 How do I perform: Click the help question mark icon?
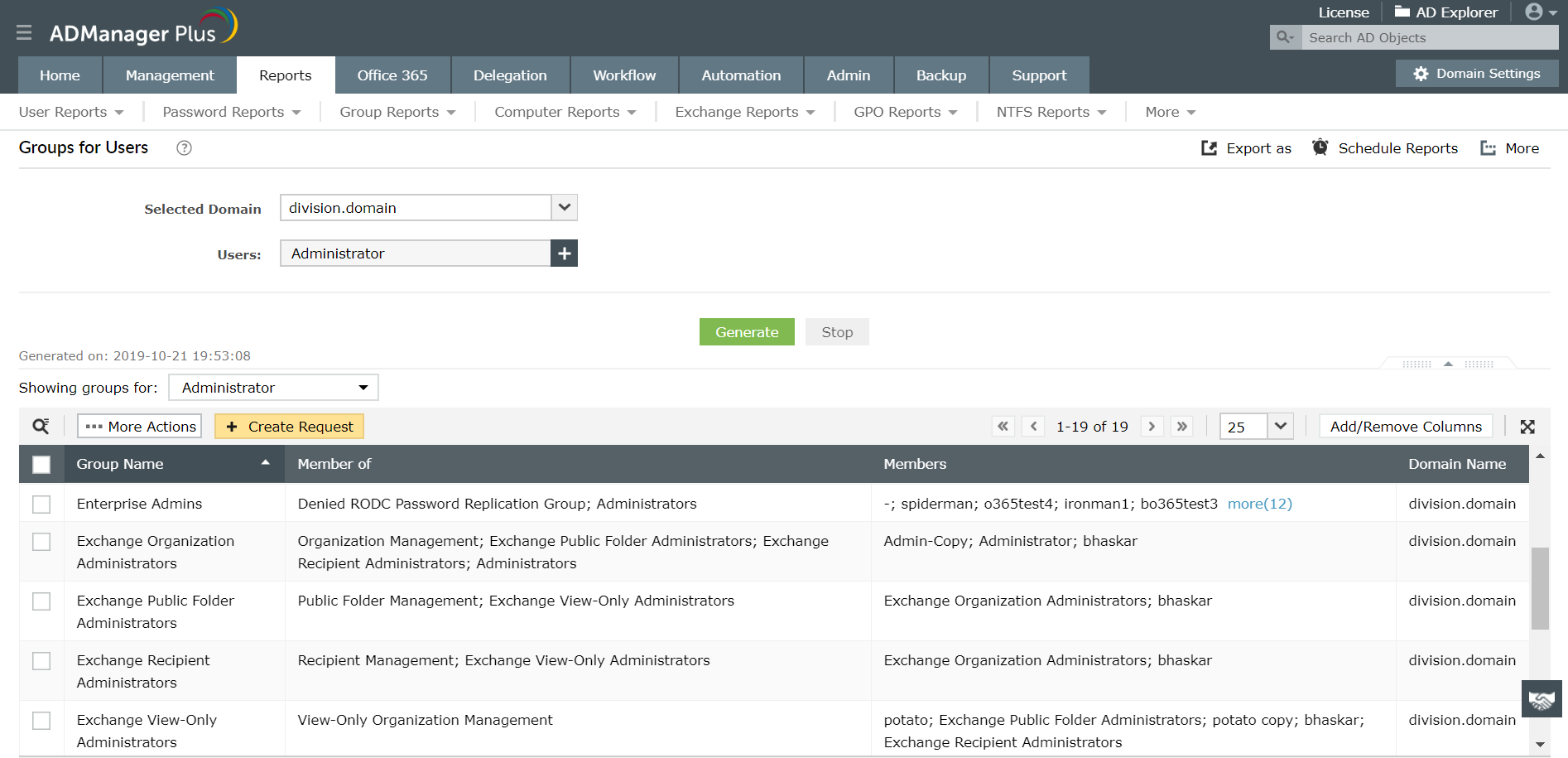(x=185, y=147)
